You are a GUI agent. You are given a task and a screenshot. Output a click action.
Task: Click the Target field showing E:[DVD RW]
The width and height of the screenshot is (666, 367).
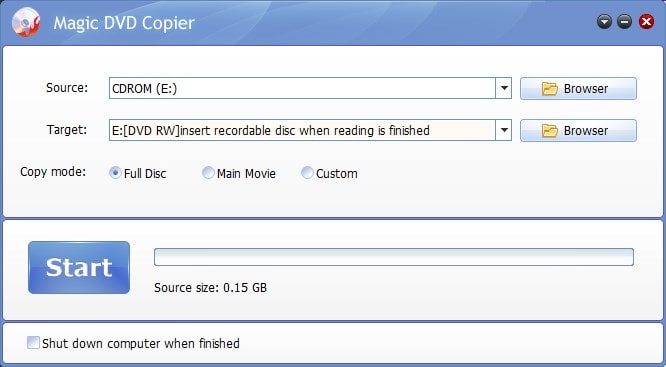coord(302,130)
